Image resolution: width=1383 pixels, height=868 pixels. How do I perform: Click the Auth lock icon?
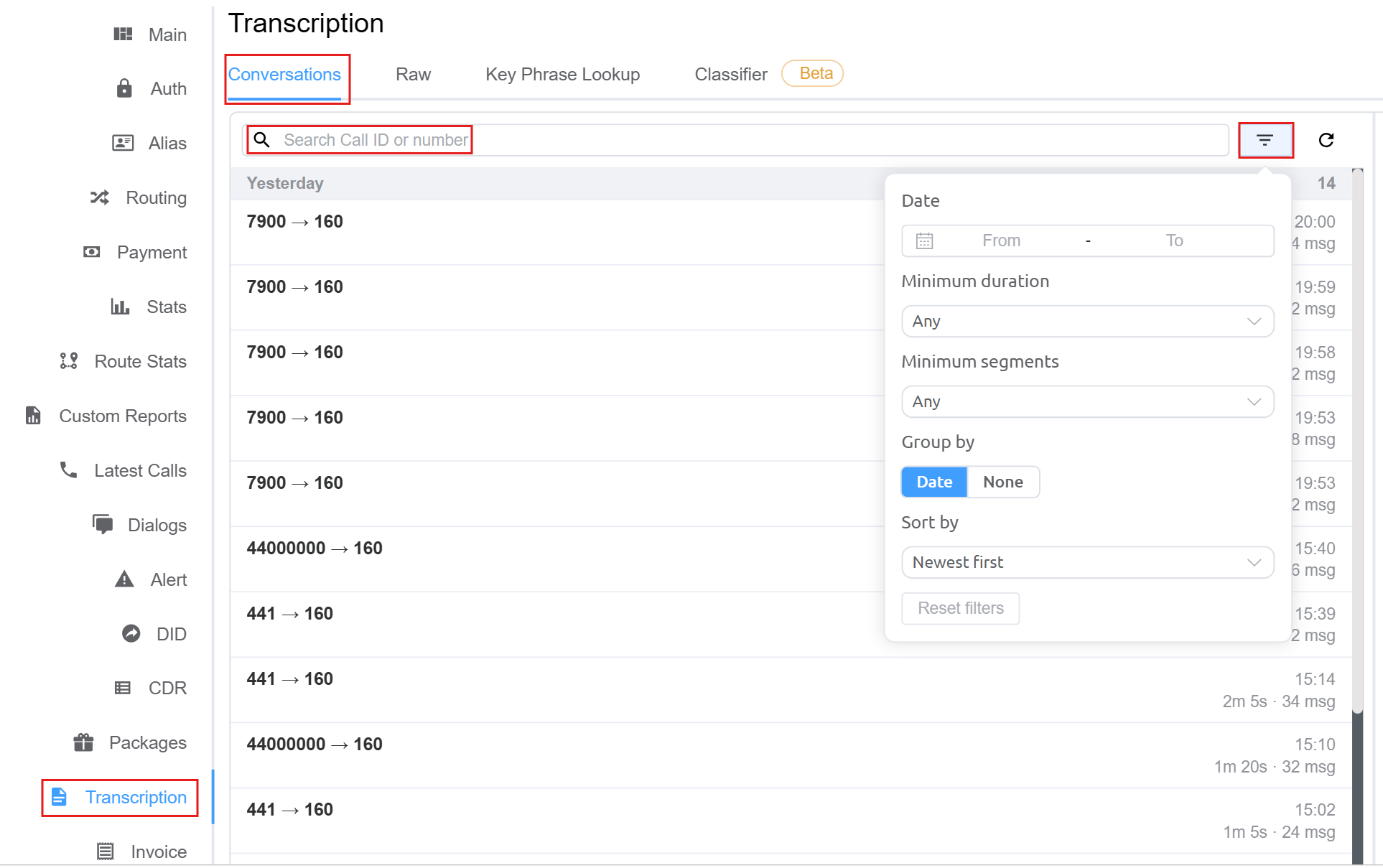124,88
